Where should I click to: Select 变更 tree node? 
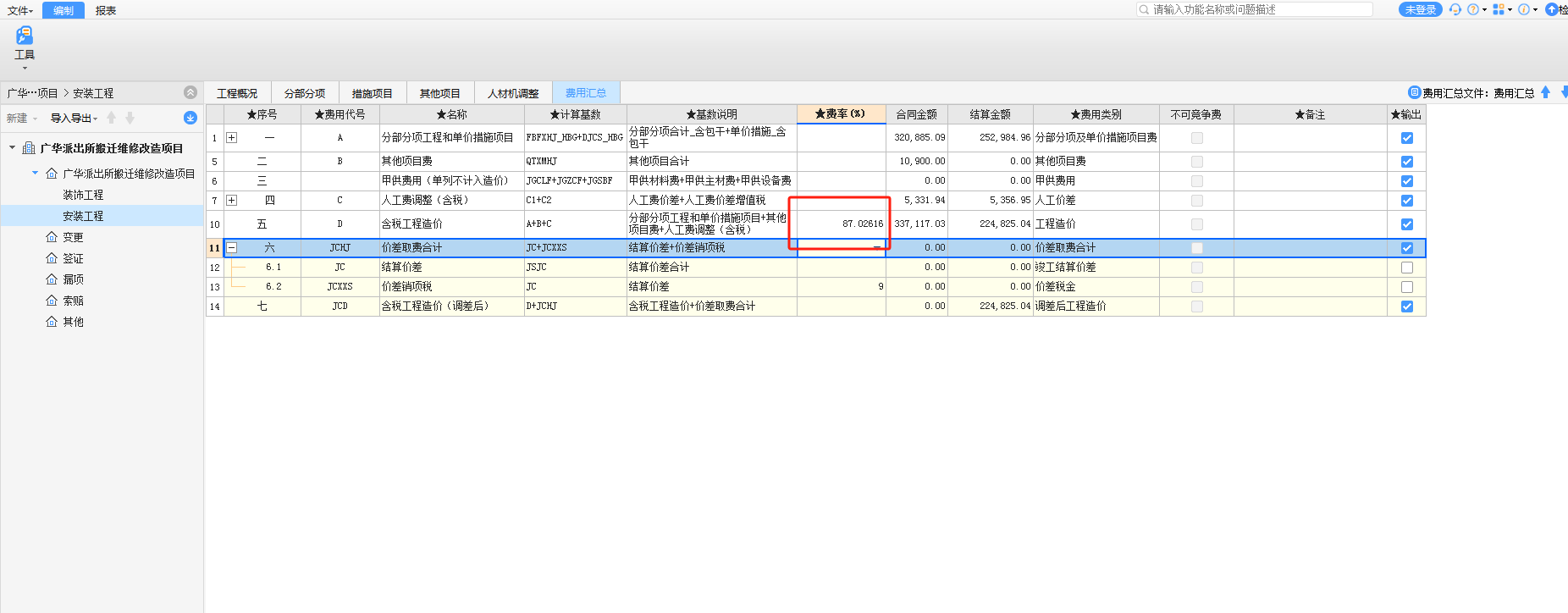pos(73,237)
